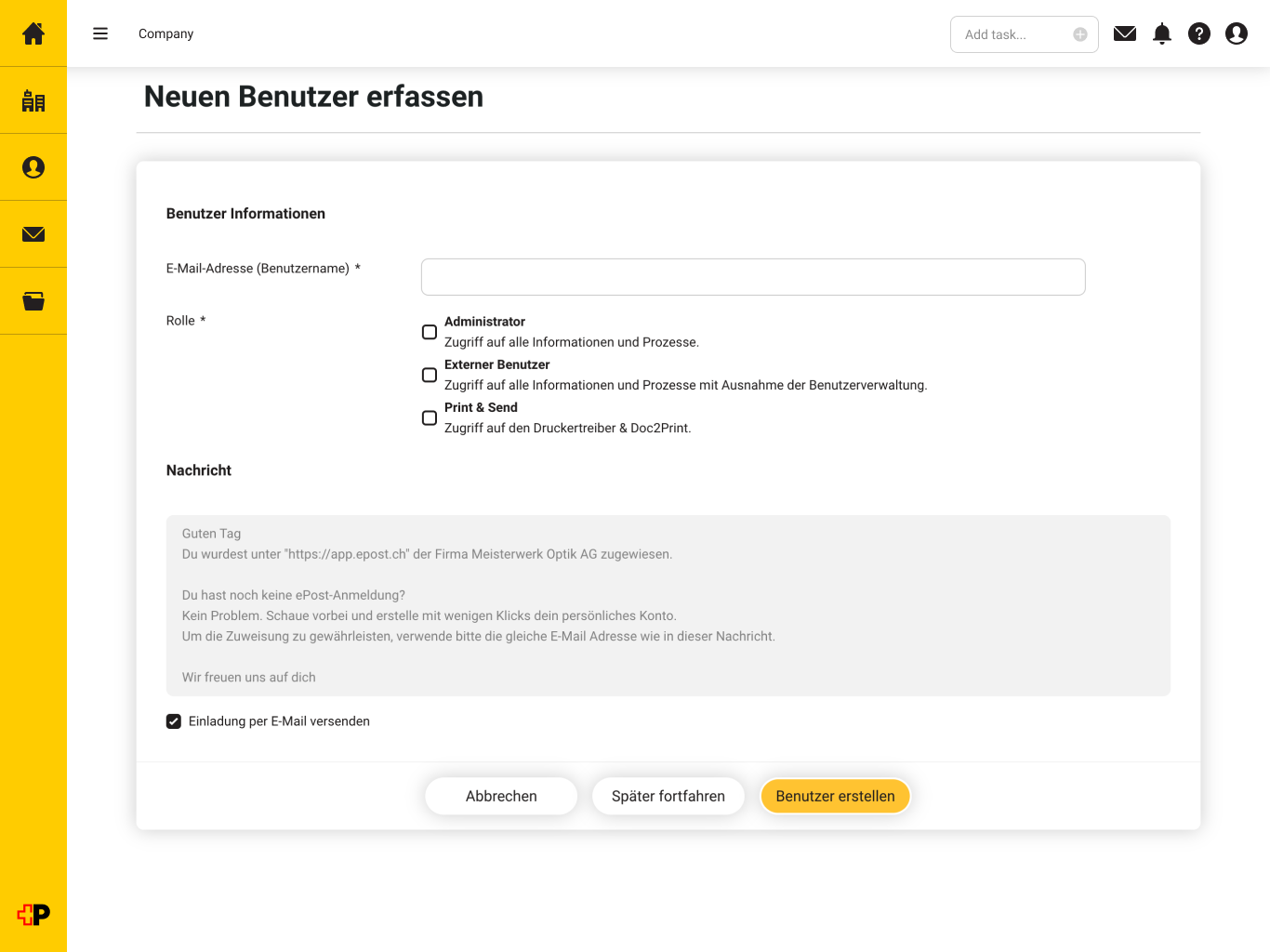The width and height of the screenshot is (1270, 952).
Task: Open the help question mark icon
Action: click(1199, 33)
